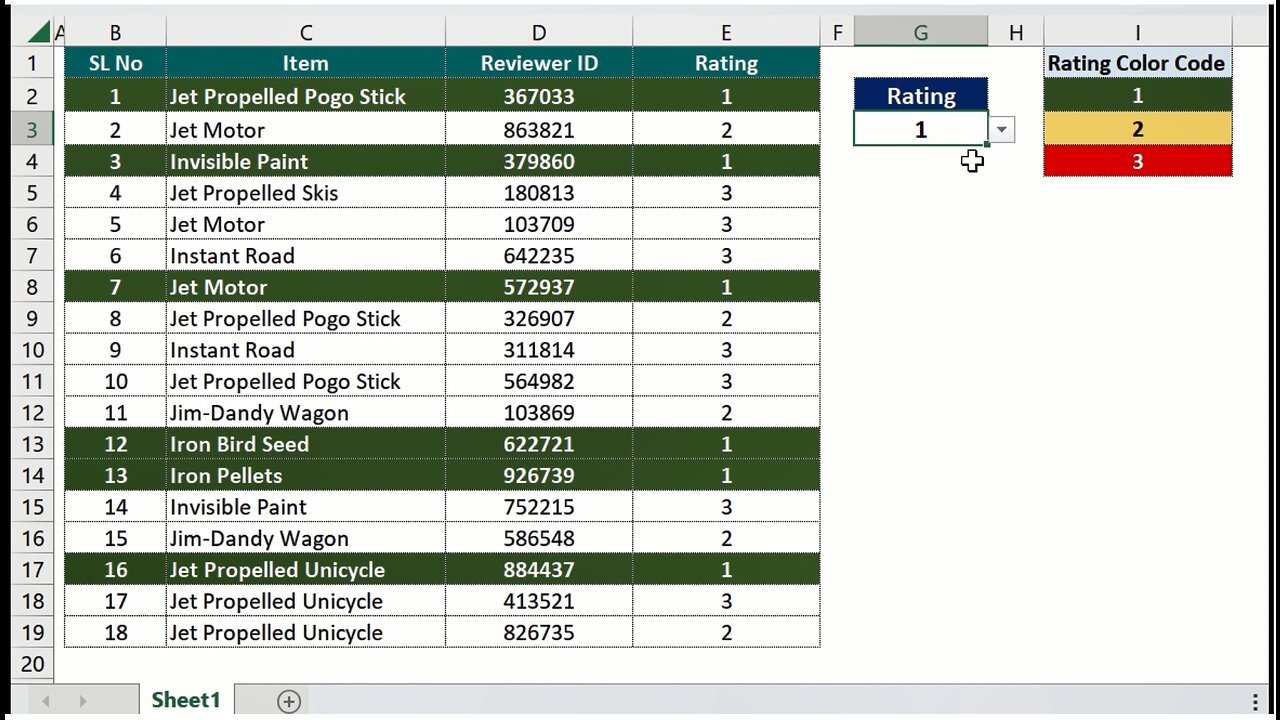Select Reviewer ID 326907 cell
Viewport: 1280px width, 720px height.
(539, 318)
